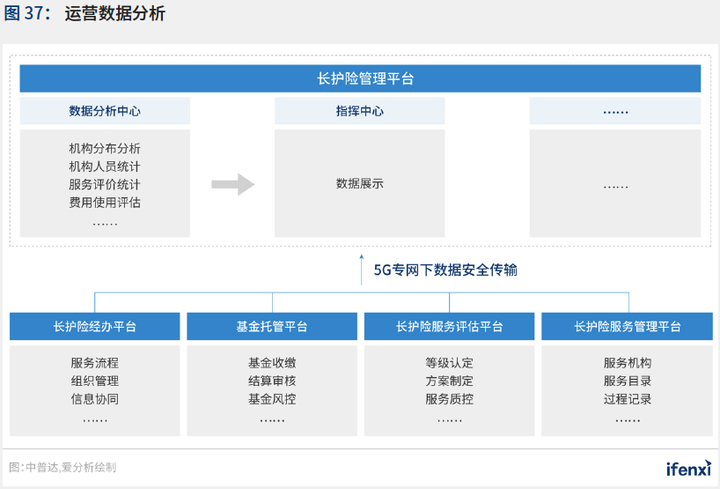Click the 机构分布分析 item
This screenshot has height=489, width=720.
(x=105, y=148)
